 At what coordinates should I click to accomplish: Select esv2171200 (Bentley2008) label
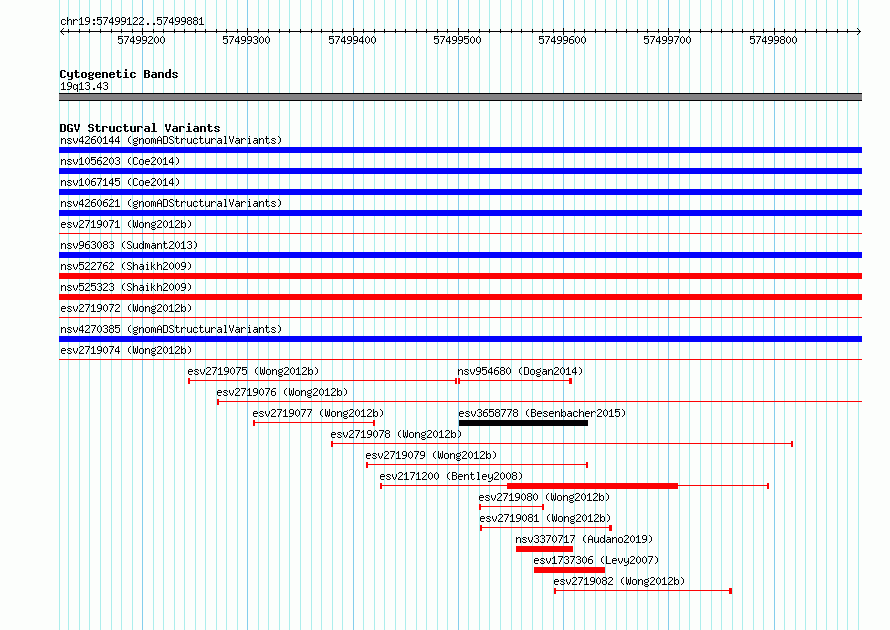pos(451,476)
